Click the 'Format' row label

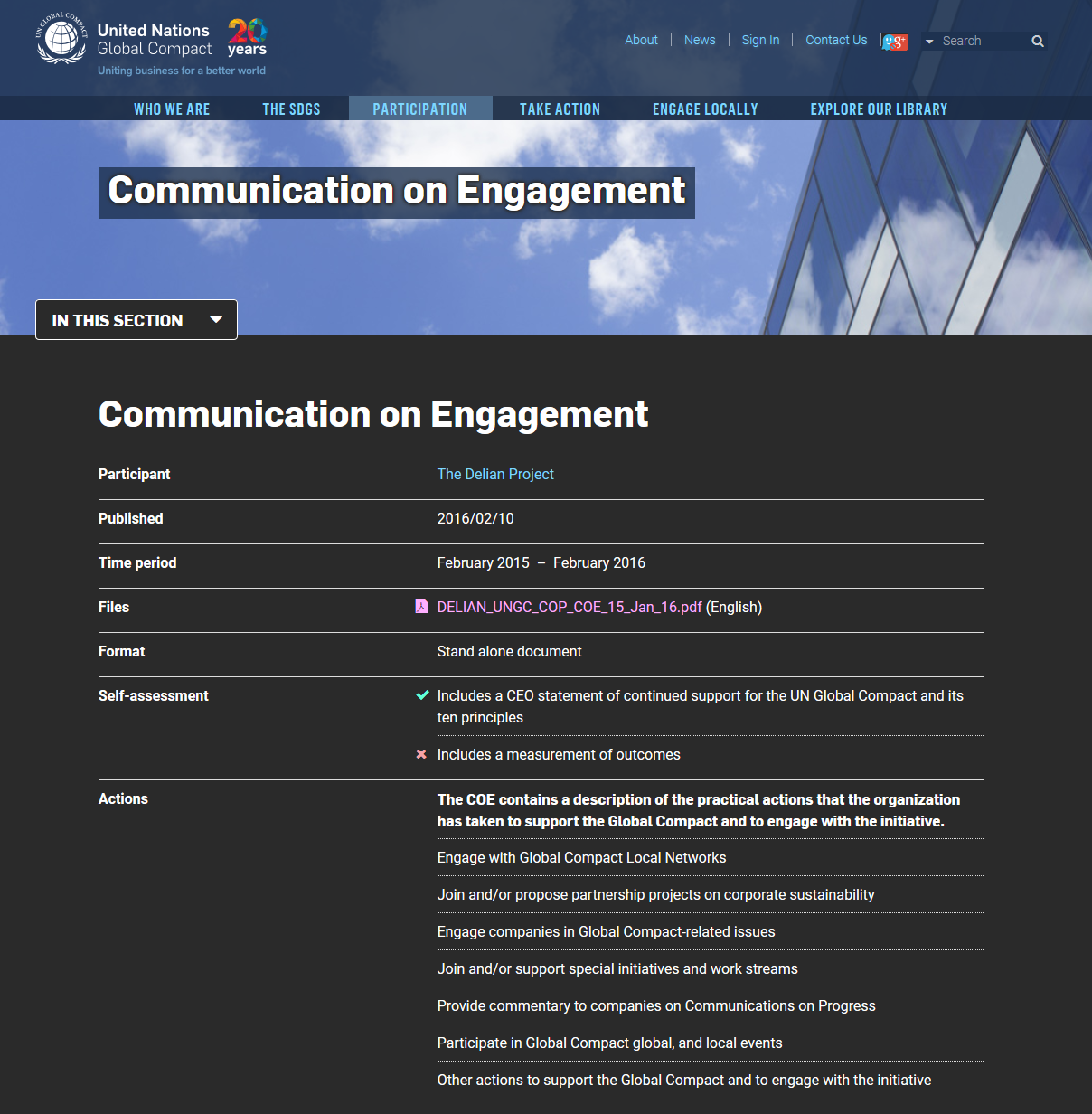click(122, 651)
